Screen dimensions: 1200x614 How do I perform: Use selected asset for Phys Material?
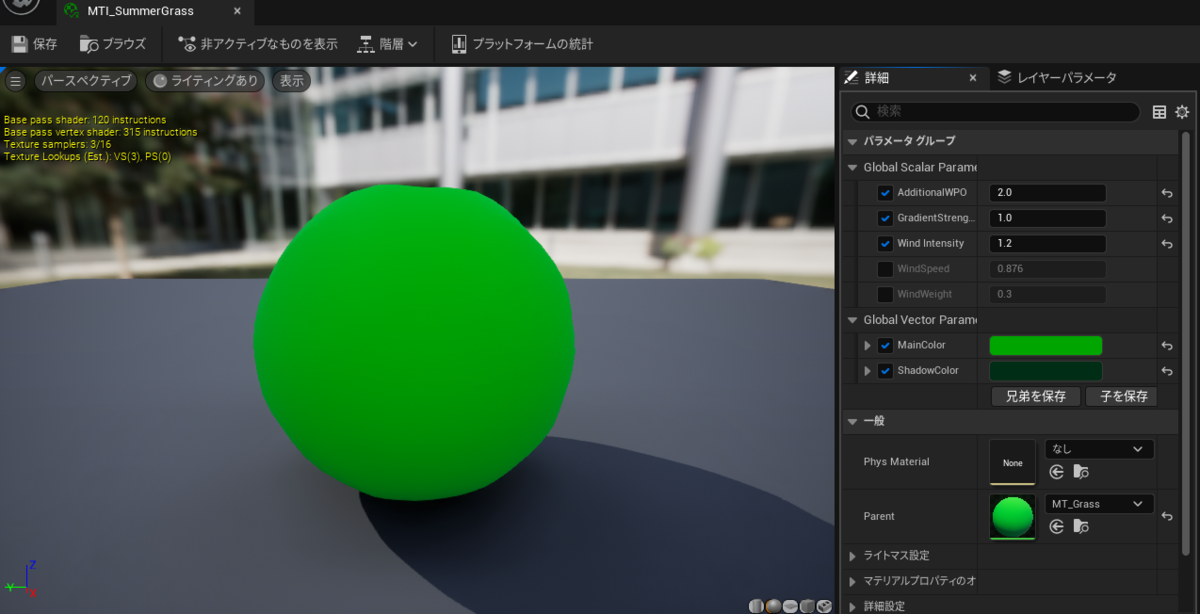(x=1057, y=472)
